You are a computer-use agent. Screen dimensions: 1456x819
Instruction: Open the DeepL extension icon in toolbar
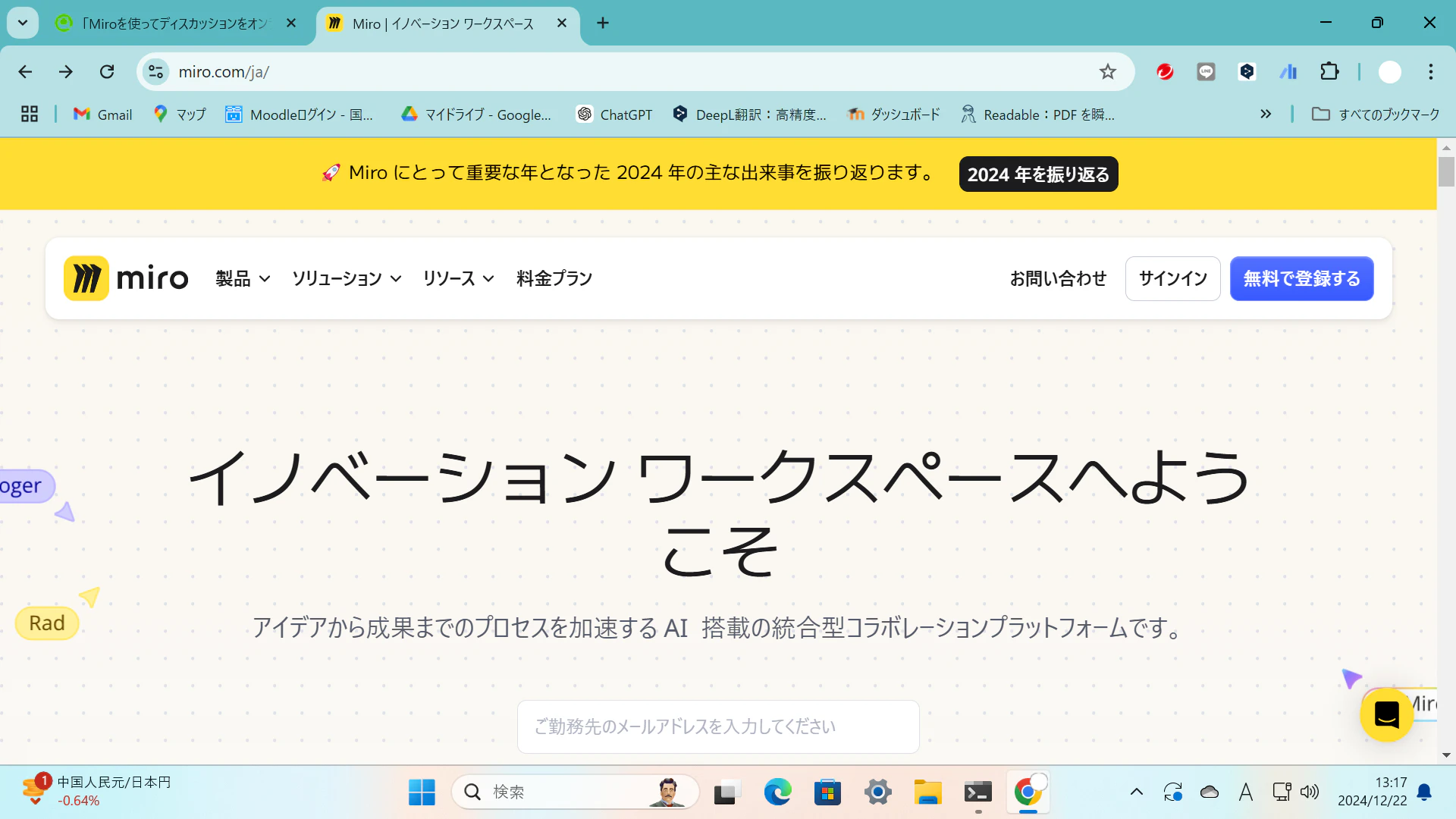point(1247,72)
